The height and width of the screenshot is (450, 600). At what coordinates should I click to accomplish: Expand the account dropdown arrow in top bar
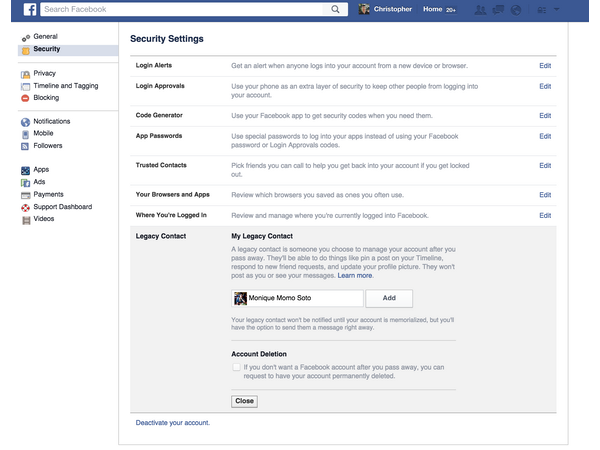tap(556, 9)
